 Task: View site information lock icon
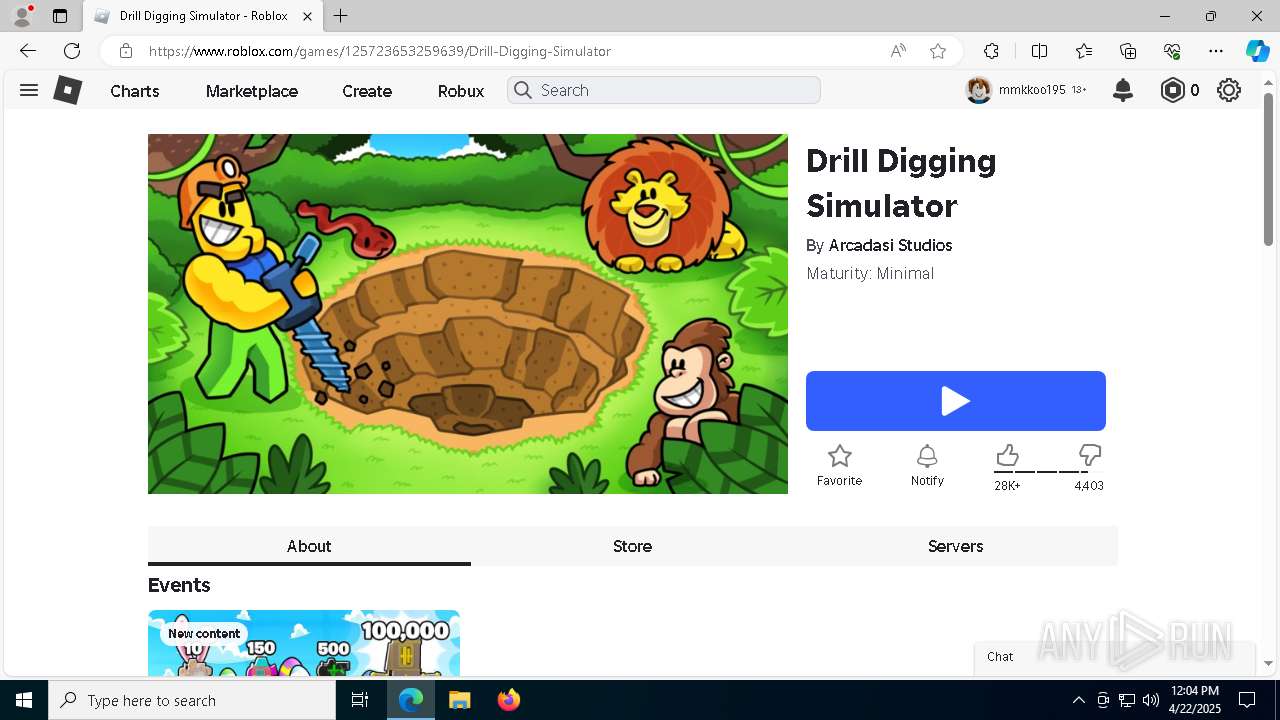tap(125, 51)
